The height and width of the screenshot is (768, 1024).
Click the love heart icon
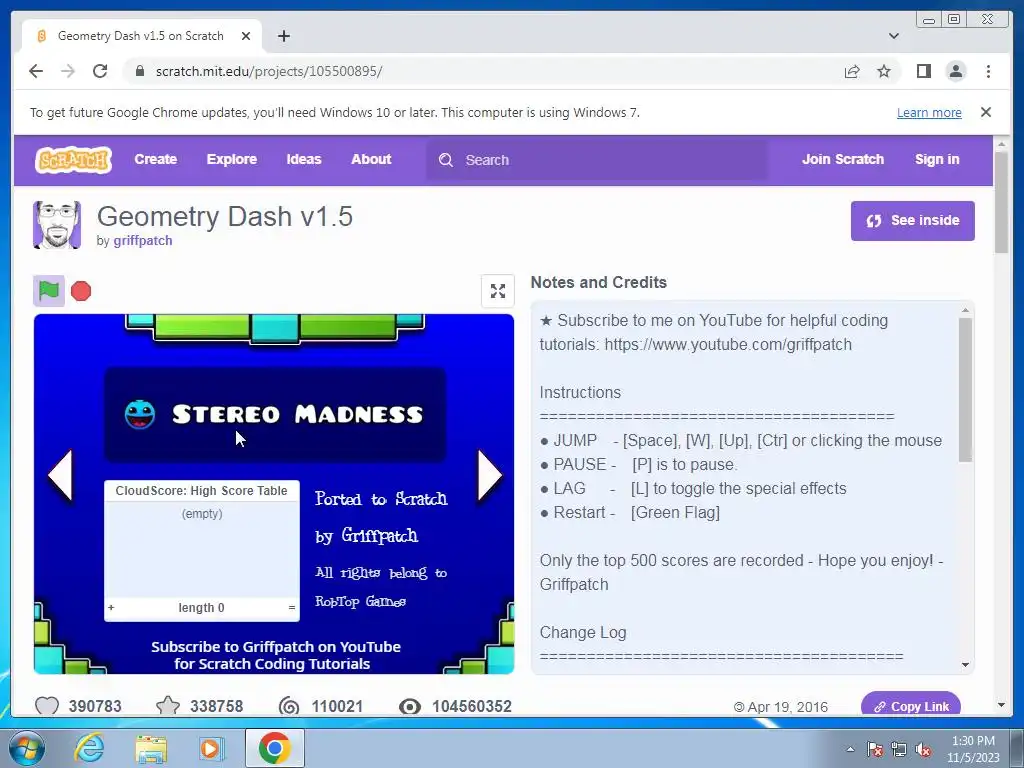[47, 706]
